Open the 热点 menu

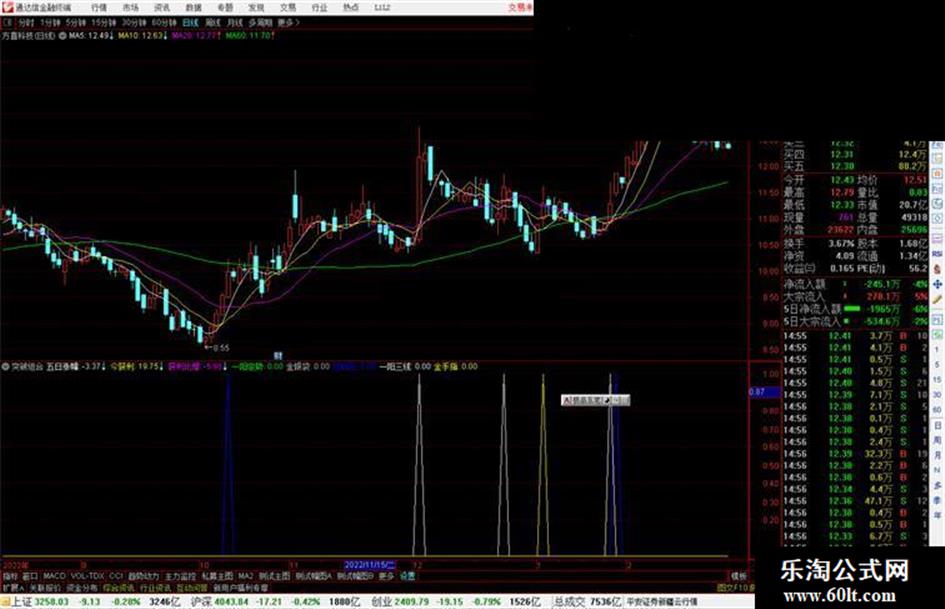351,7
